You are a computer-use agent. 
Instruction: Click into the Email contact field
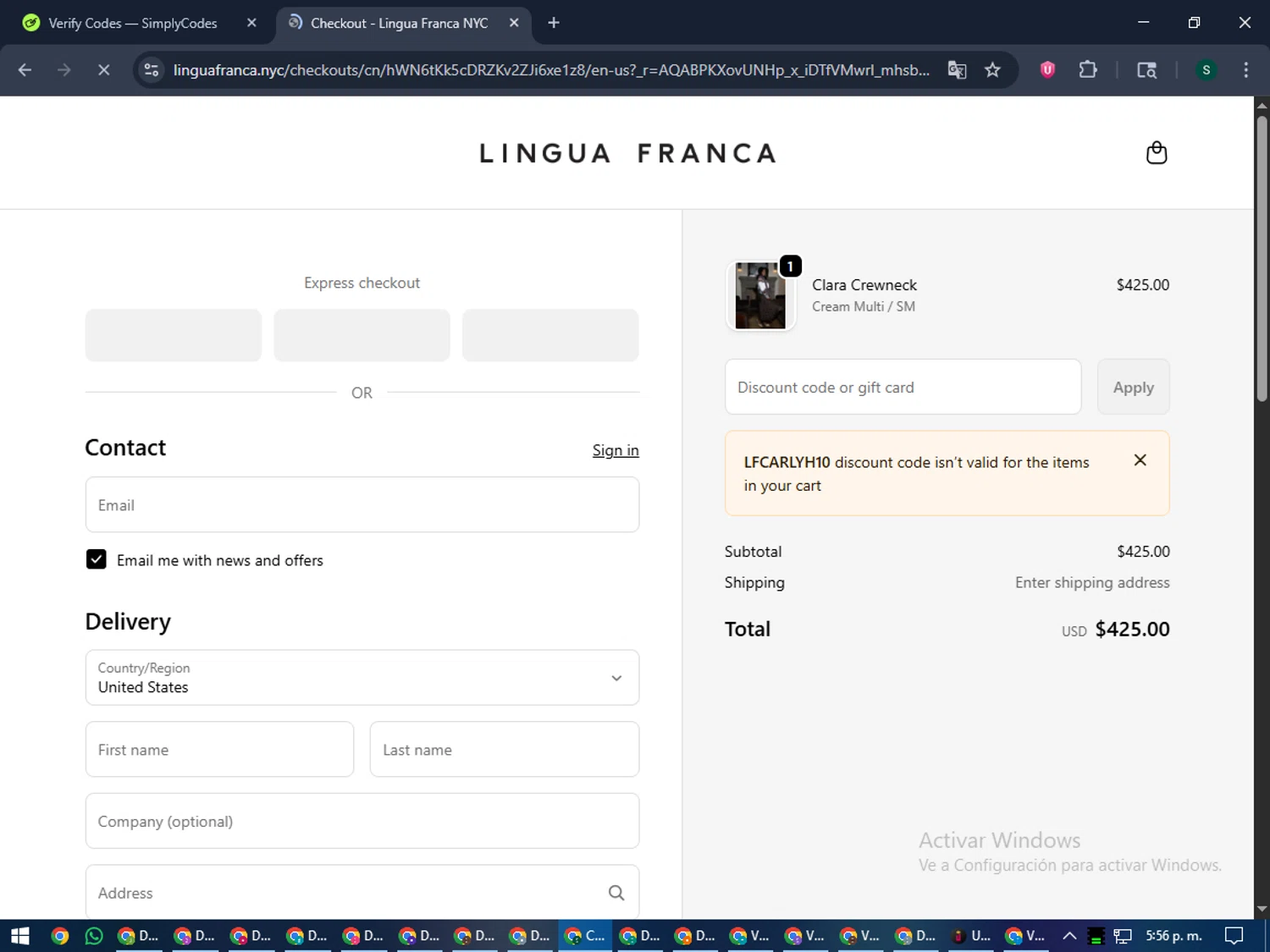coord(362,504)
